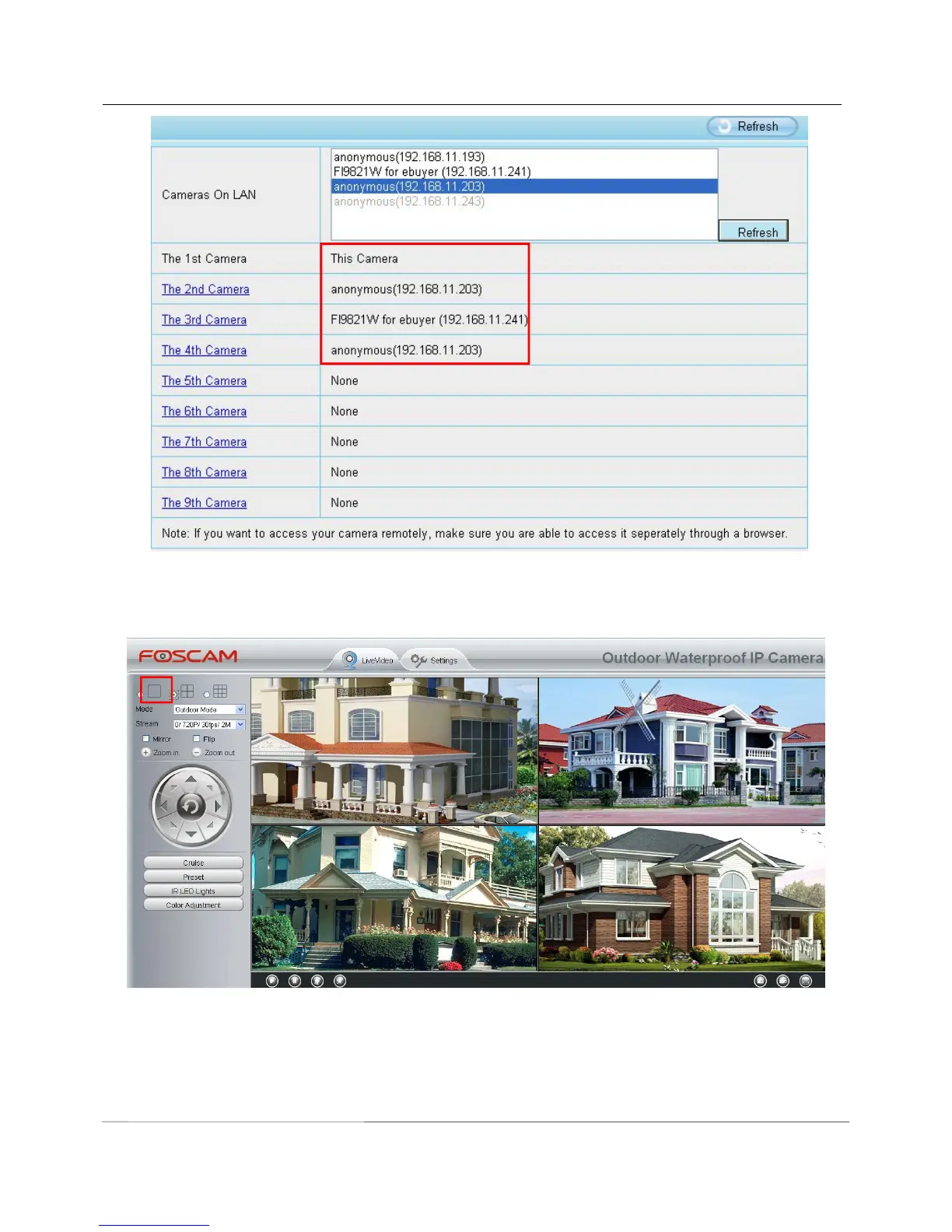This screenshot has width=952, height=1232.
Task: Click the nine-window grid layout icon
Action: 220,691
